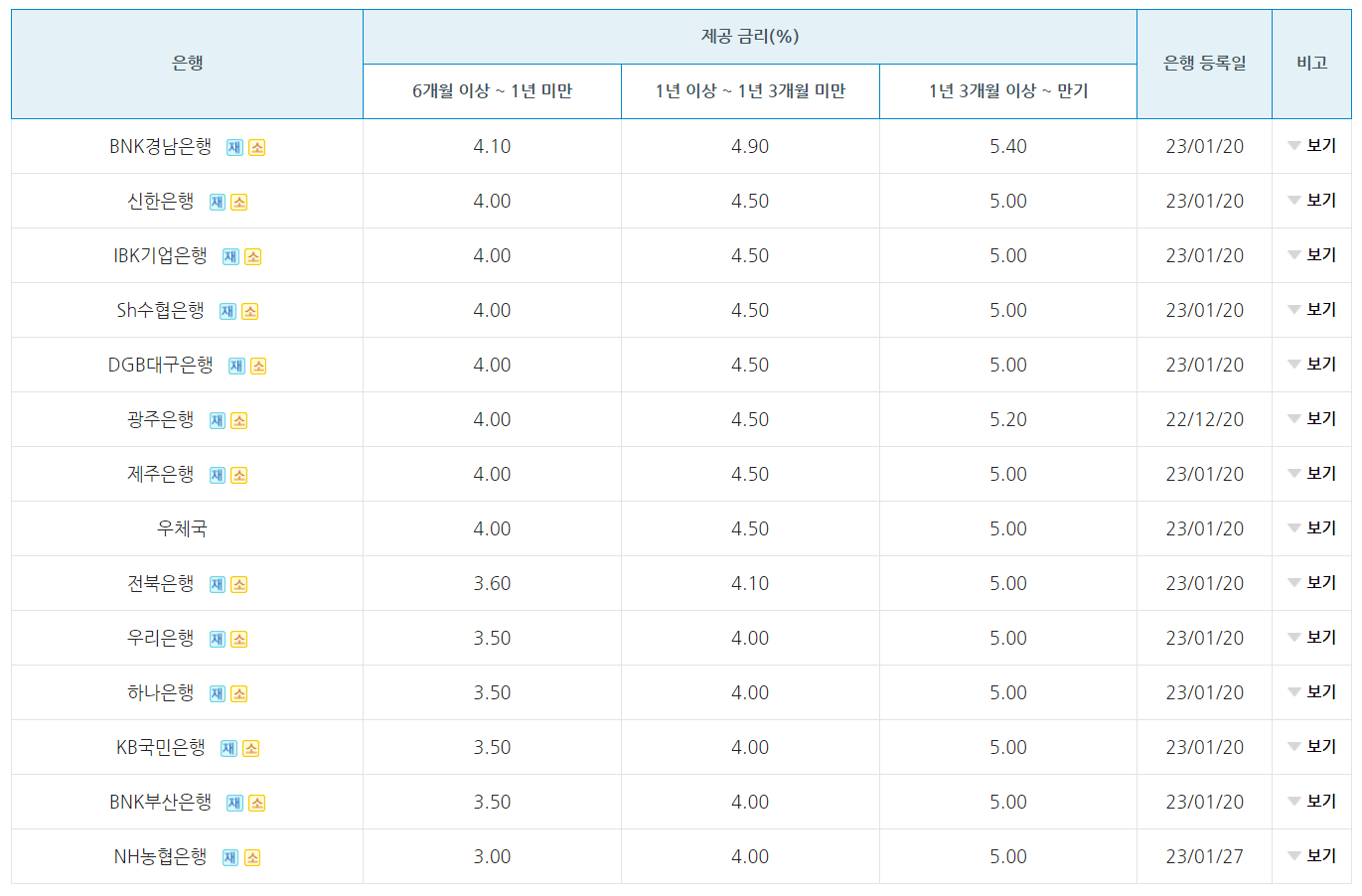Click the 재 badge next to BNK경남은행
The height and width of the screenshot is (896, 1362).
236,145
